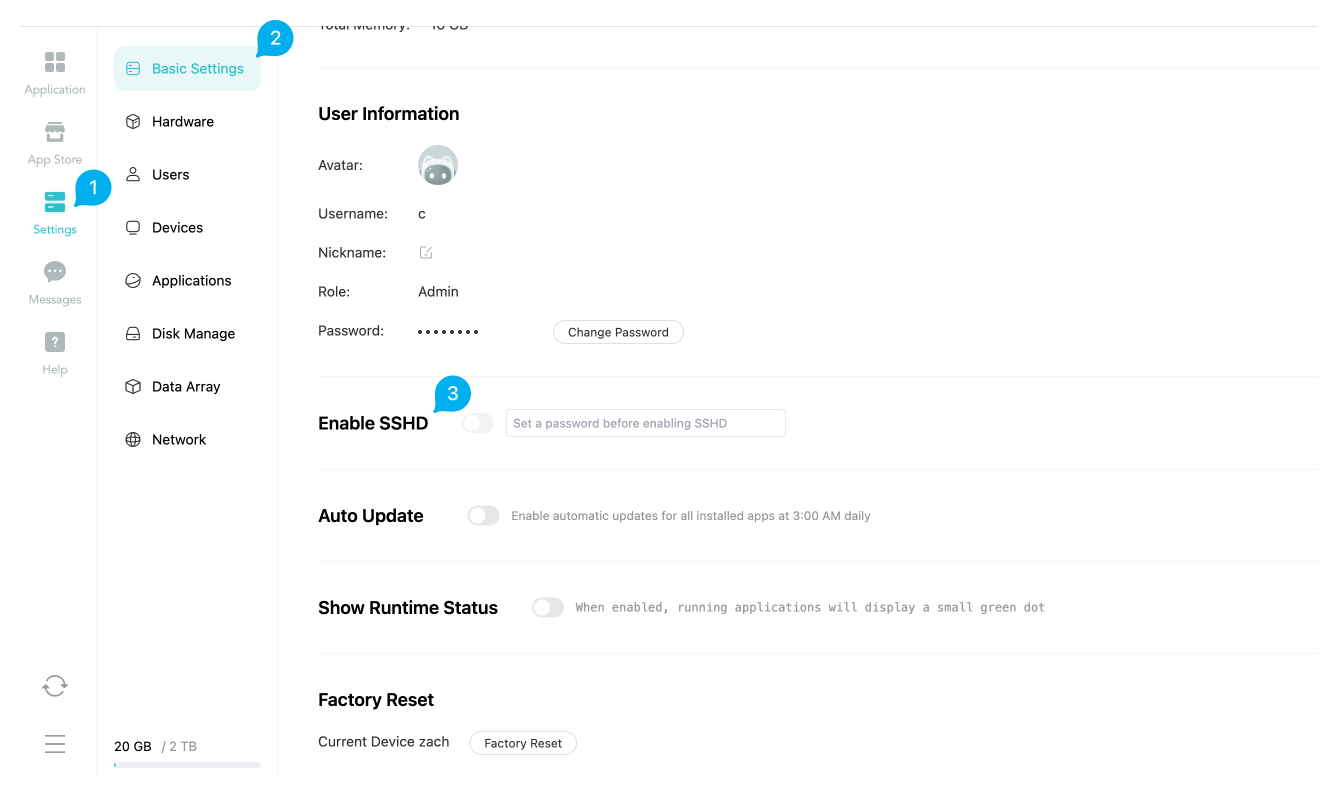
Task: Open the App Store icon
Action: click(55, 133)
